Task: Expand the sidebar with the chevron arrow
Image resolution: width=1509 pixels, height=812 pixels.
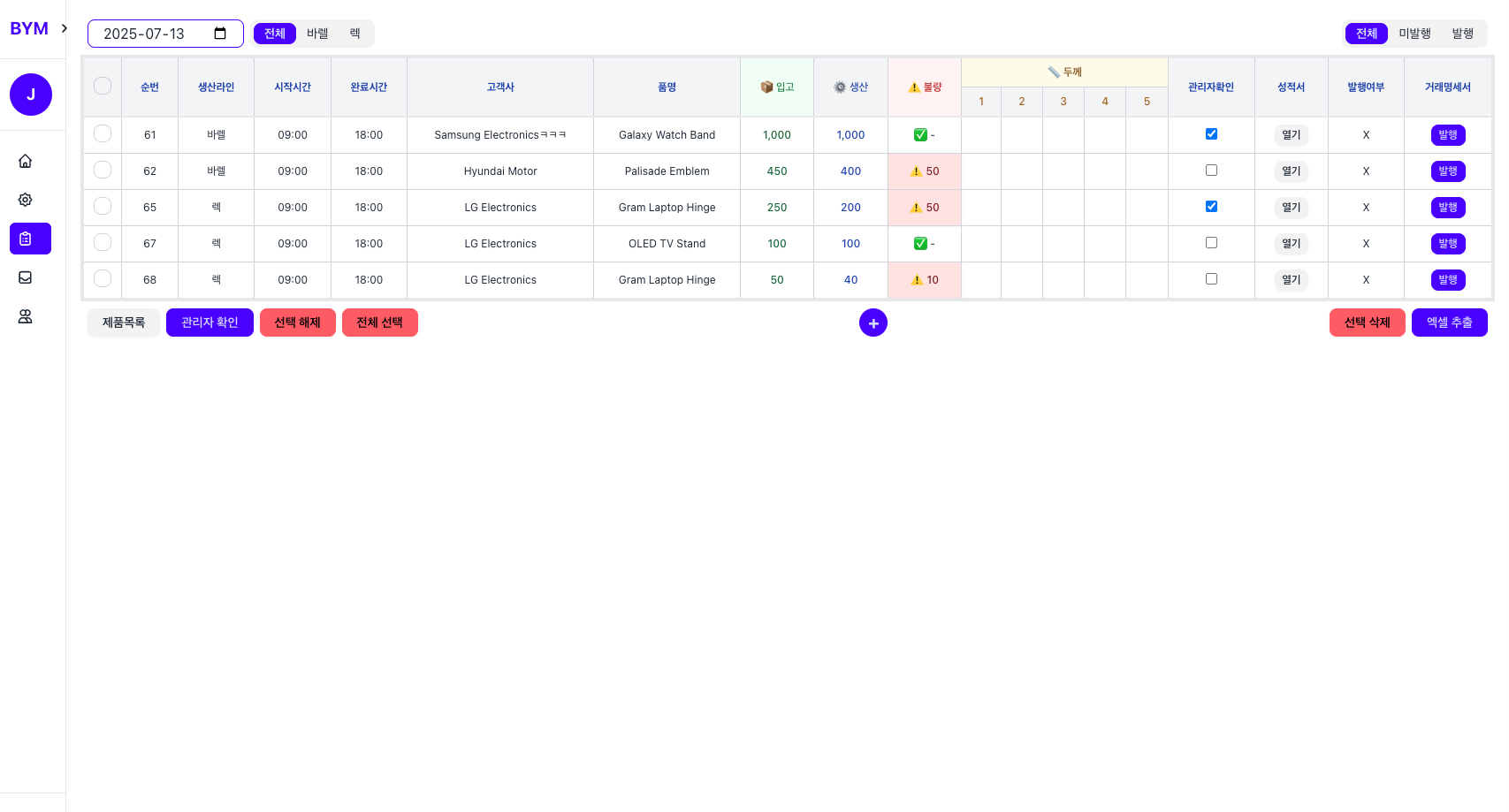Action: click(x=65, y=28)
